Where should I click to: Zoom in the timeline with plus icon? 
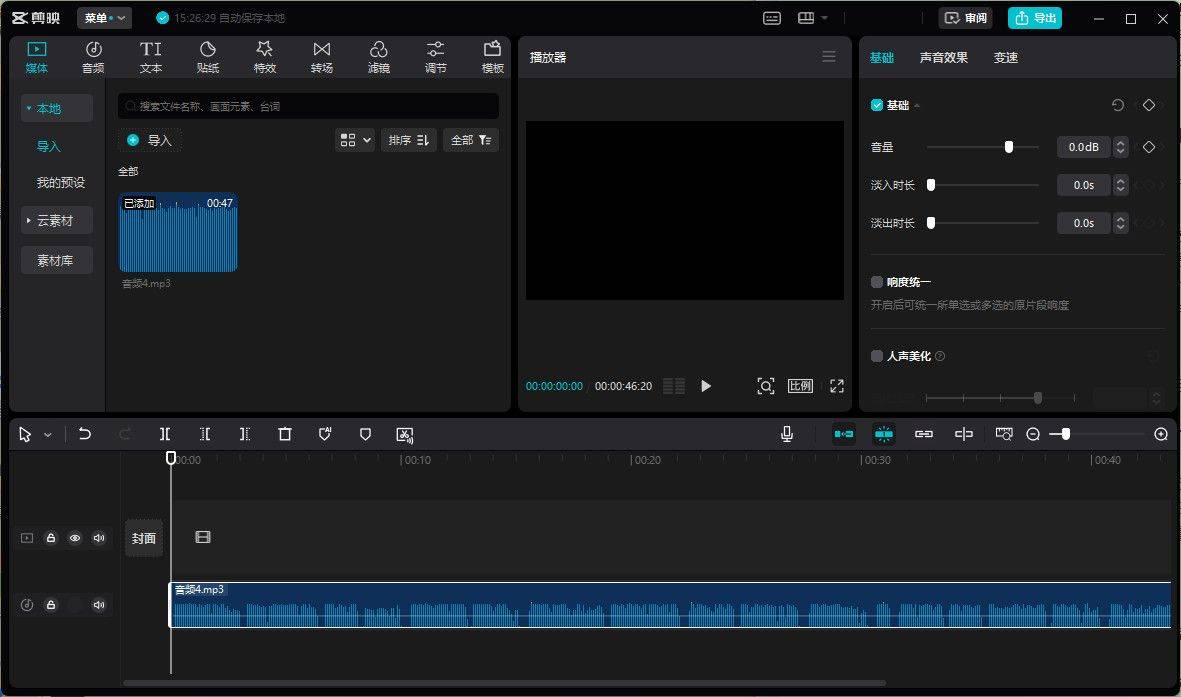point(1161,434)
